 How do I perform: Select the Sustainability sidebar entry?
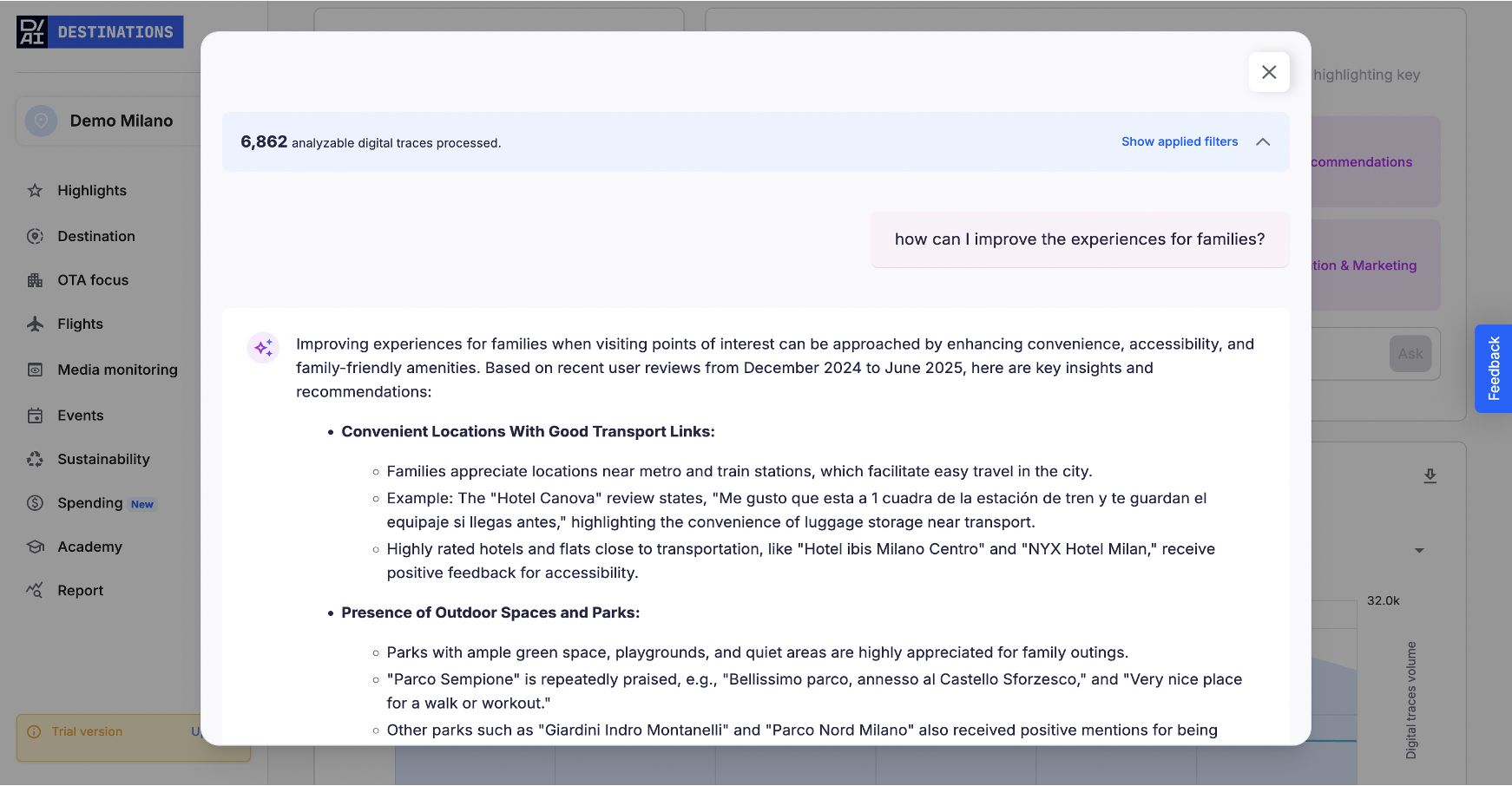coord(103,459)
